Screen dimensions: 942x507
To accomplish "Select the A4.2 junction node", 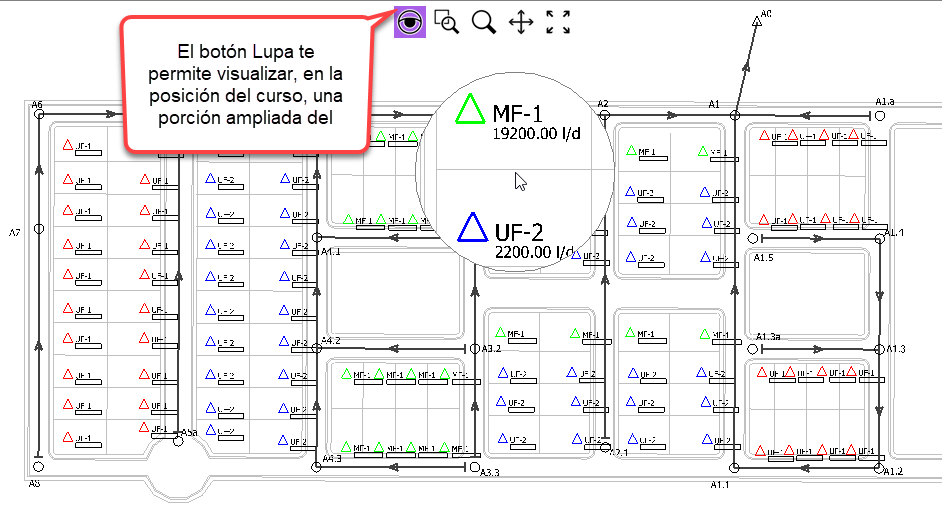I will (318, 349).
